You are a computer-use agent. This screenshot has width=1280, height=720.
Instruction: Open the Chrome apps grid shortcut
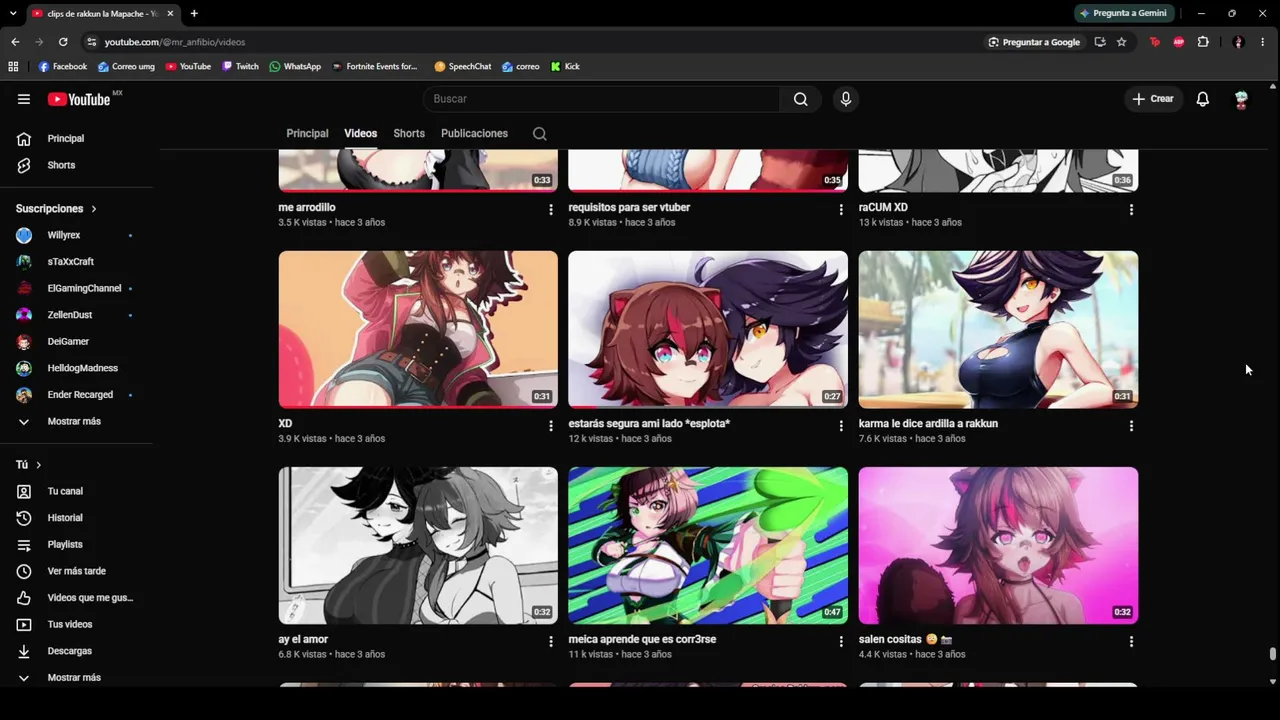[x=13, y=67]
